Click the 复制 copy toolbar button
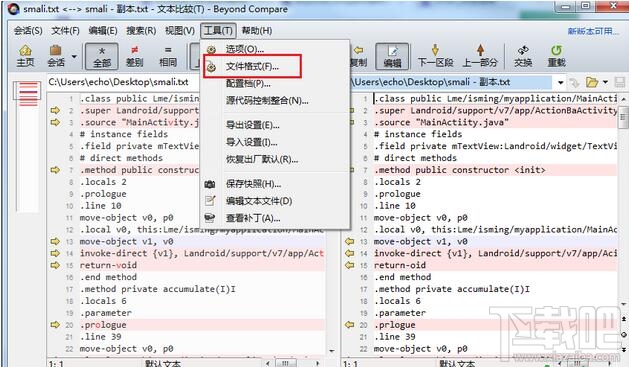629x367 pixels. [358, 56]
